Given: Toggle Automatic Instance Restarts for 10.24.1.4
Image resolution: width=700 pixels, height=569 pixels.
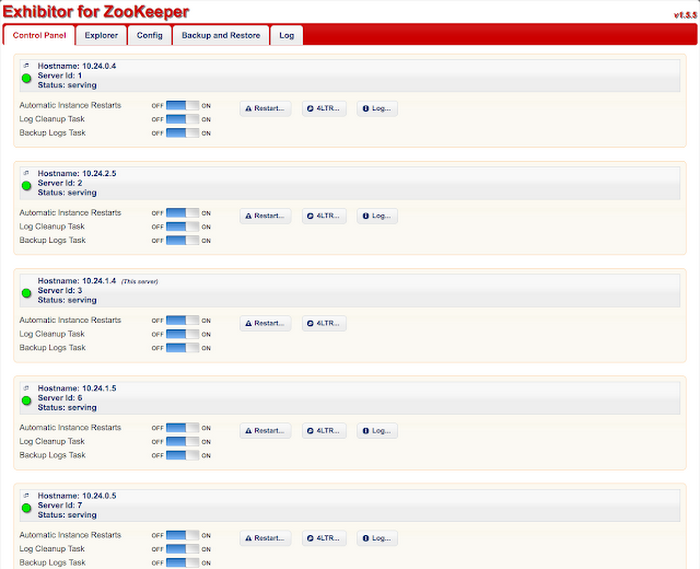Looking at the screenshot, I should point(182,320).
